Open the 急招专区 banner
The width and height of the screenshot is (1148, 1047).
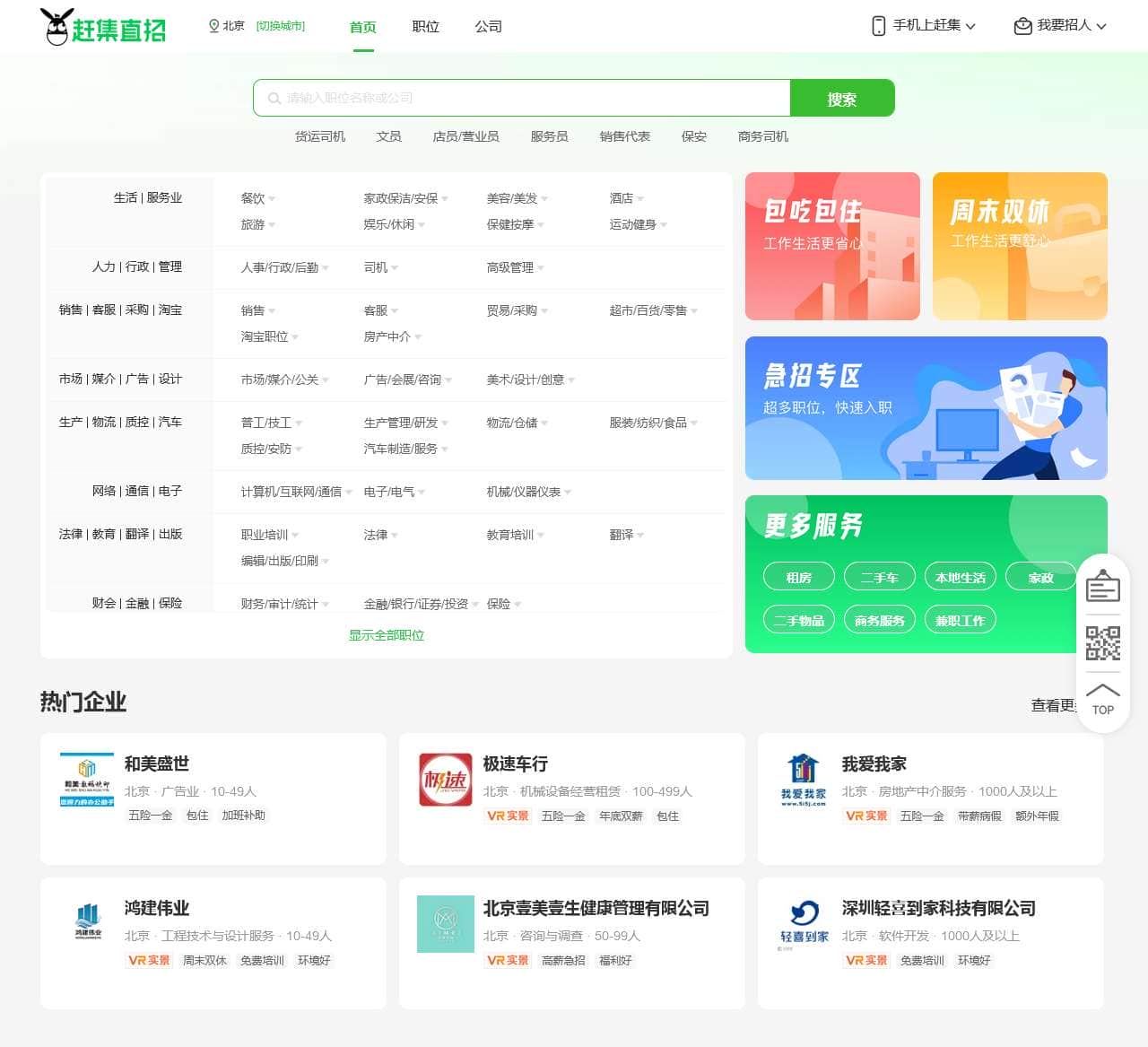click(x=926, y=408)
